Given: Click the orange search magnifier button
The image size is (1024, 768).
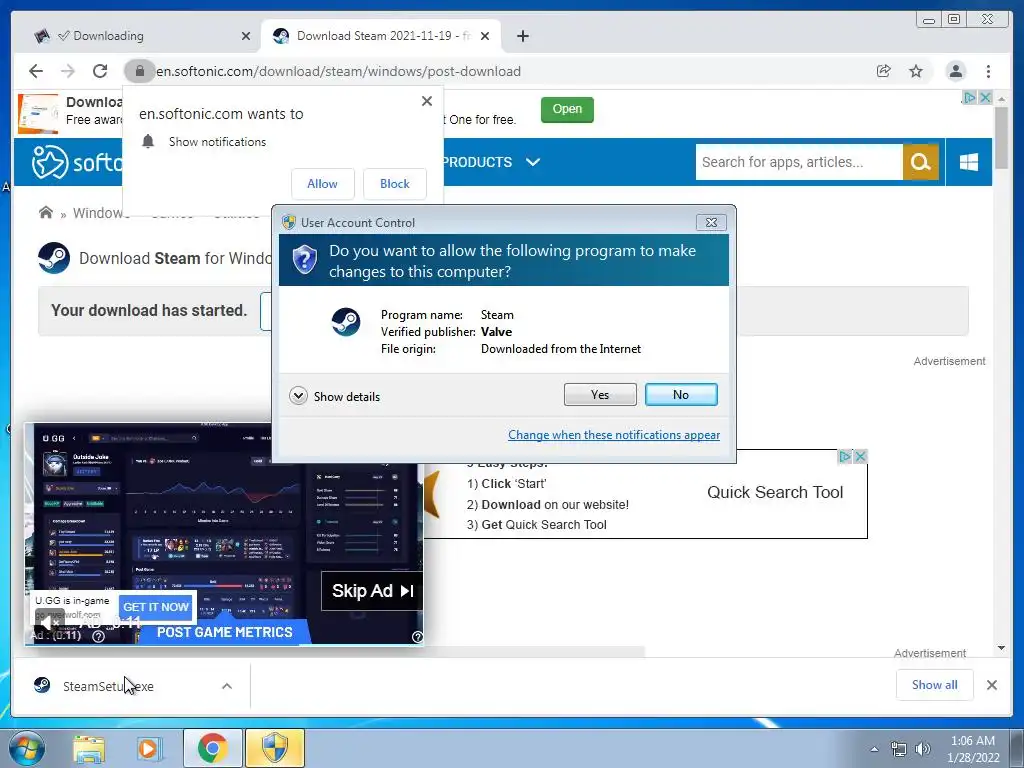Looking at the screenshot, I should coord(921,162).
